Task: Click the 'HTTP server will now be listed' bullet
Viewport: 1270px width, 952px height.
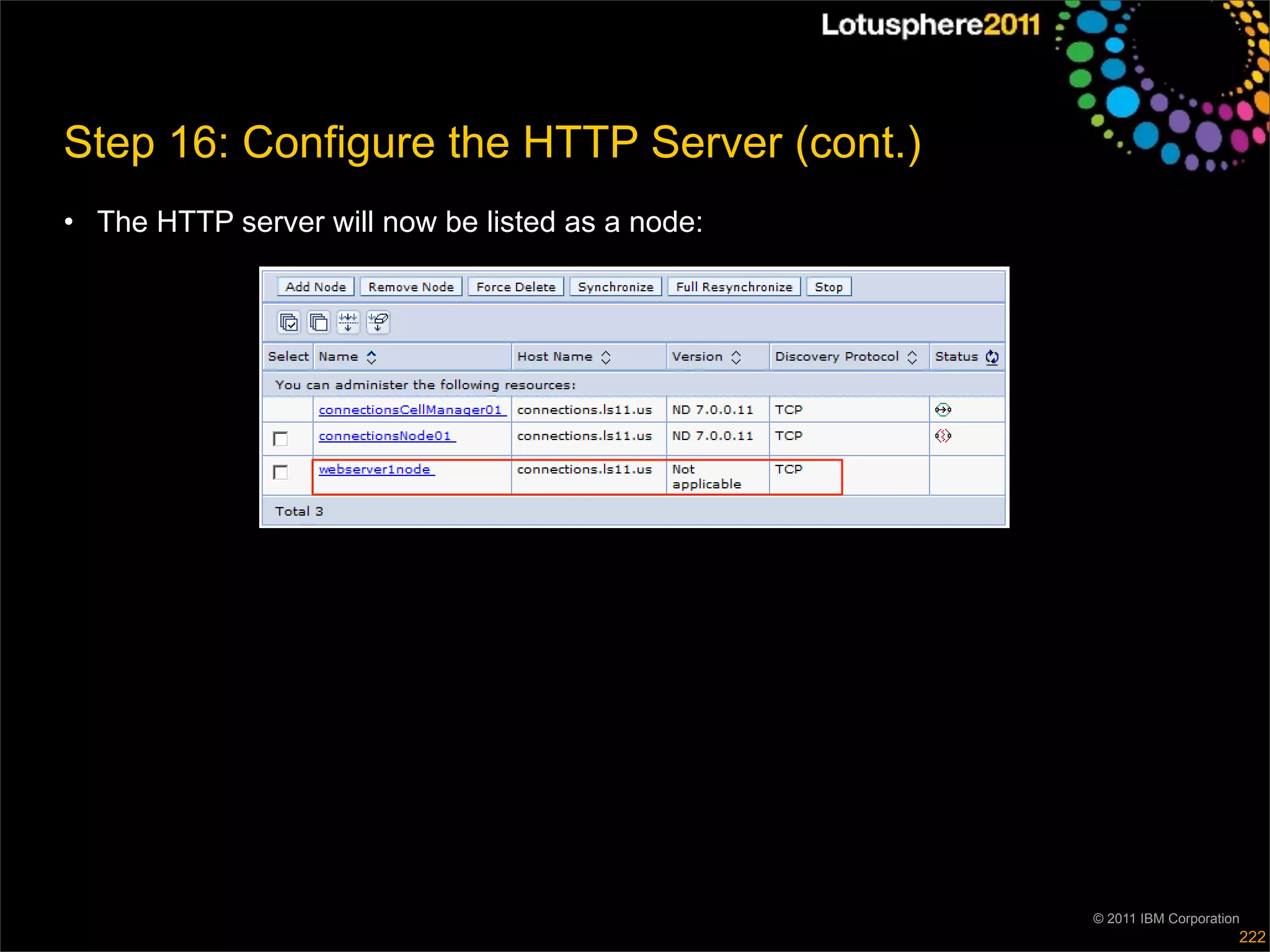Action: pyautogui.click(x=400, y=222)
